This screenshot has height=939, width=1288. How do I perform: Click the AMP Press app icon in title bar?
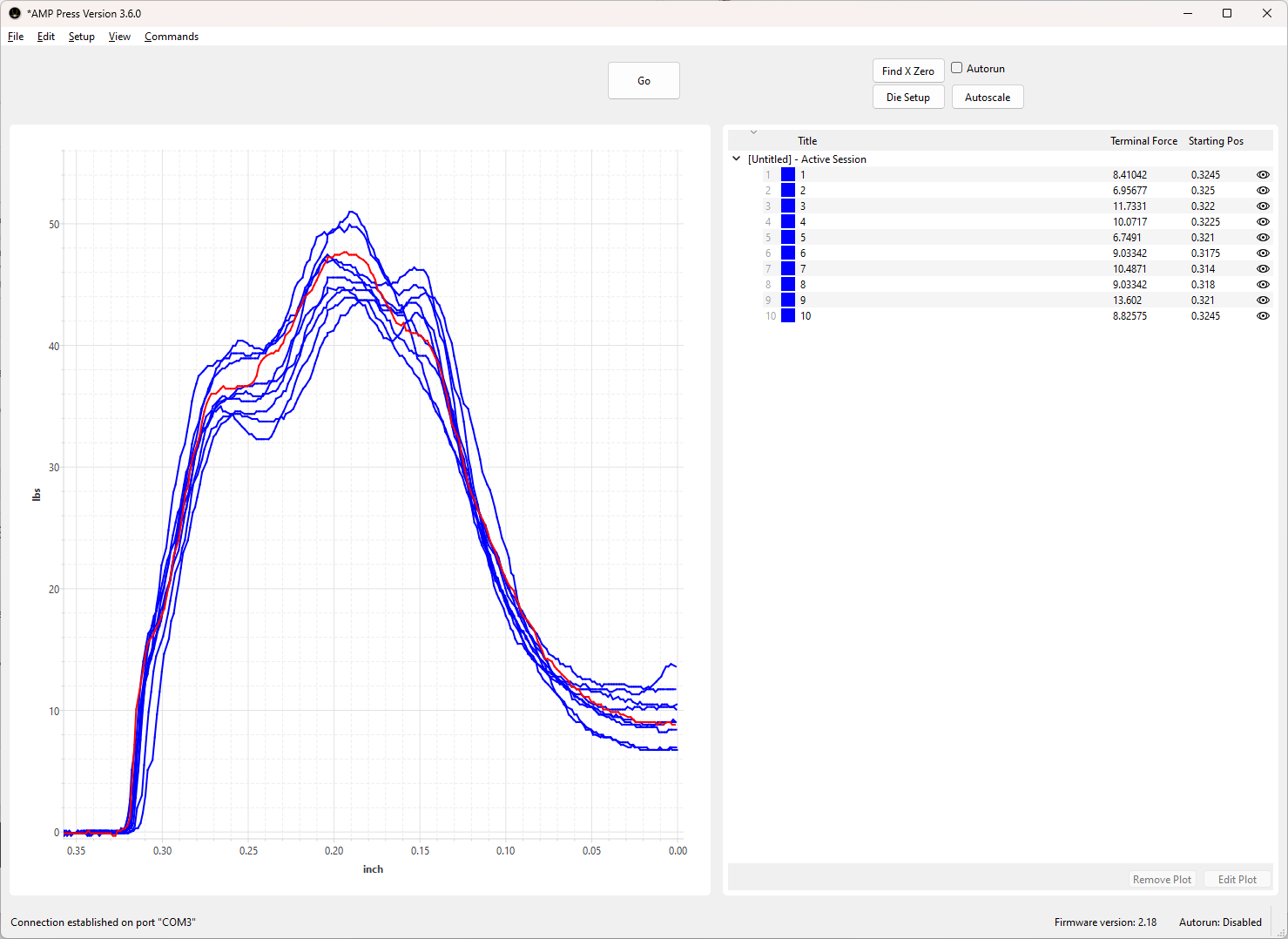15,13
